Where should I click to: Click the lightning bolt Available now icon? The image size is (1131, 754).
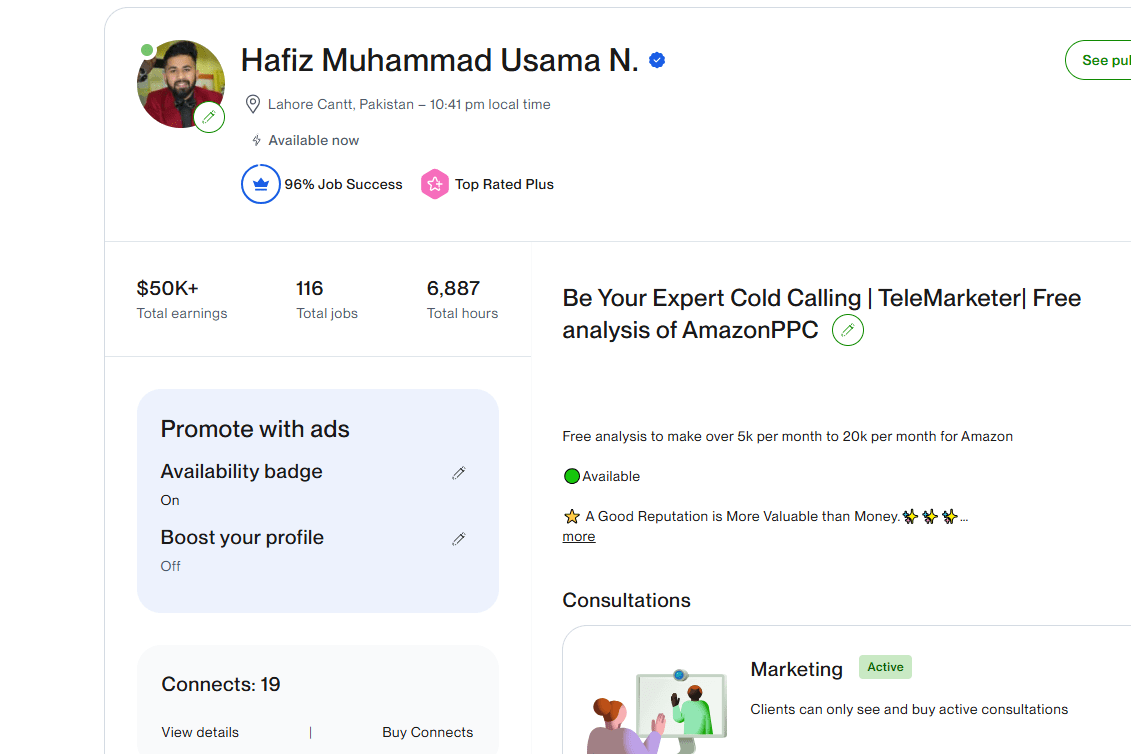coord(256,141)
